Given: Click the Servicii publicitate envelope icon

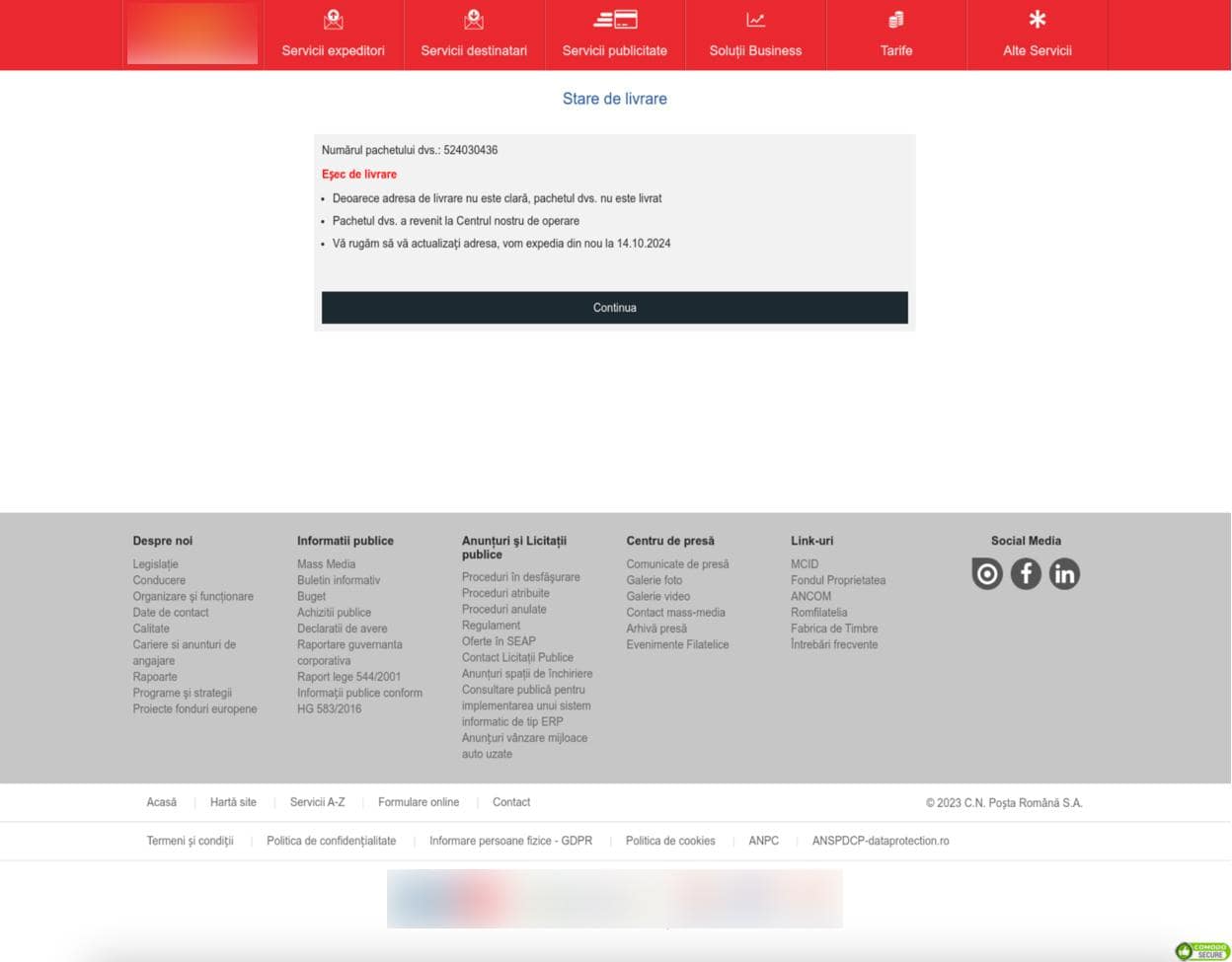Looking at the screenshot, I should 614,18.
